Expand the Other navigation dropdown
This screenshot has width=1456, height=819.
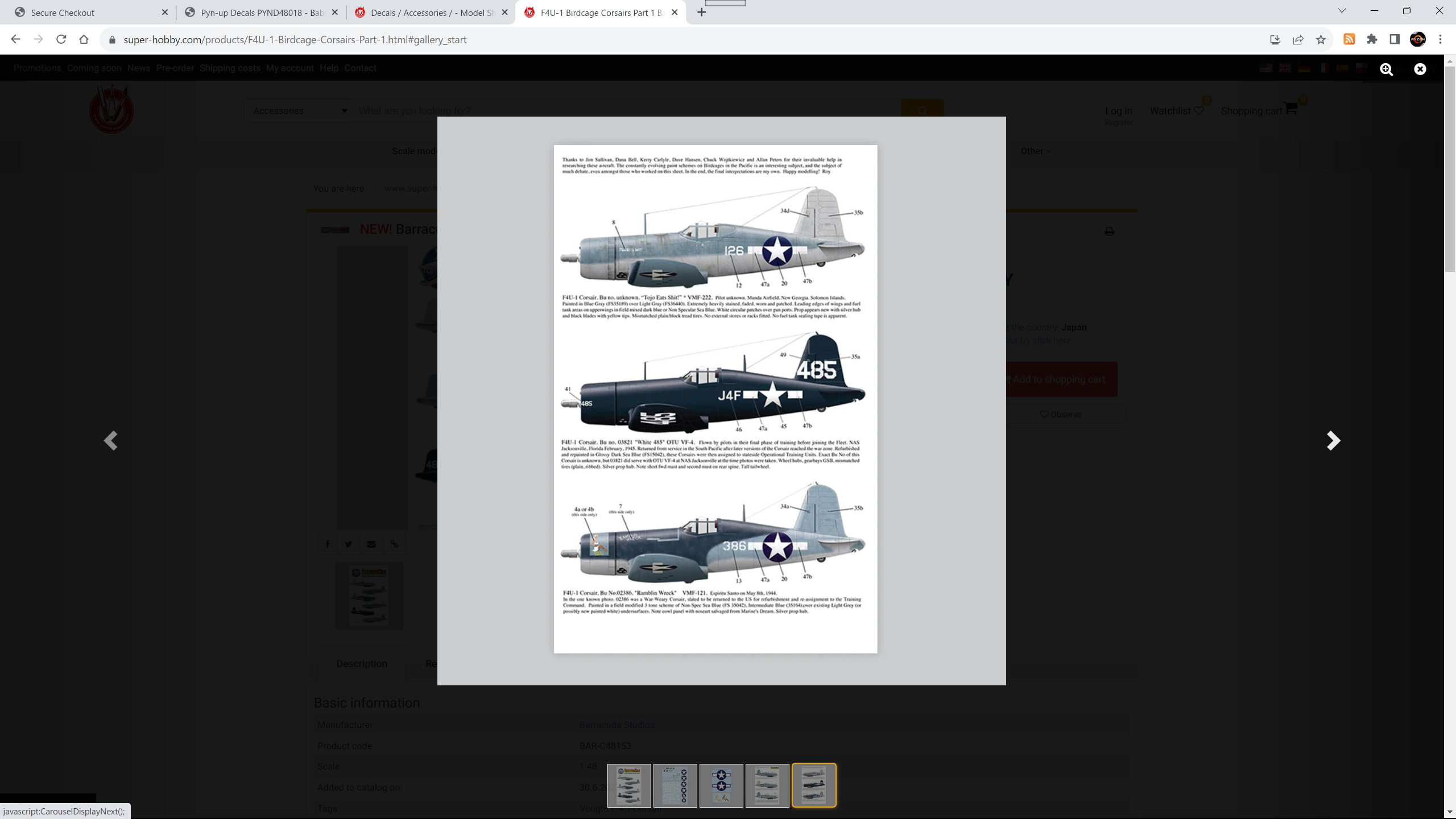(1036, 151)
